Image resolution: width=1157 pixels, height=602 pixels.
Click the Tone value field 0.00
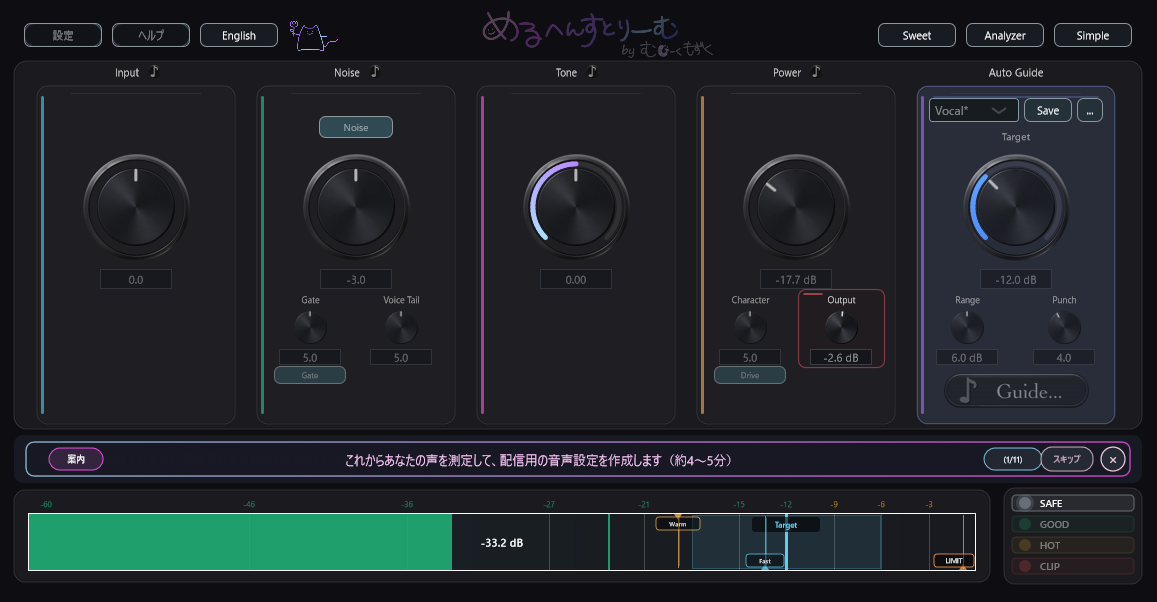click(576, 280)
